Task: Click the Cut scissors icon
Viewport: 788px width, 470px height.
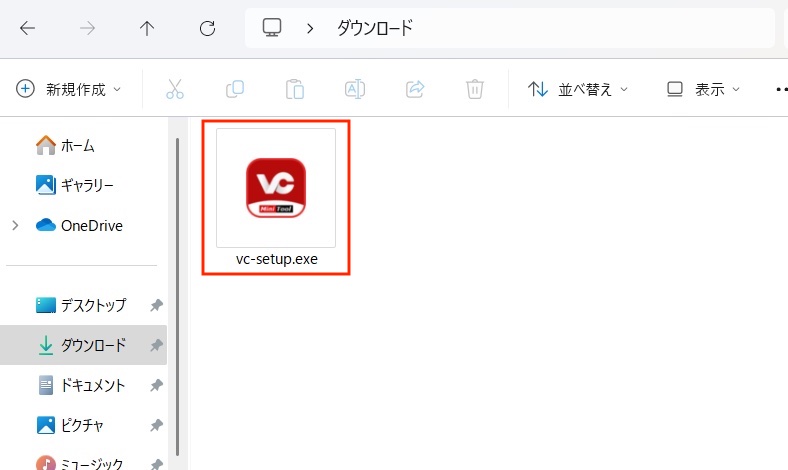Action: pos(175,89)
